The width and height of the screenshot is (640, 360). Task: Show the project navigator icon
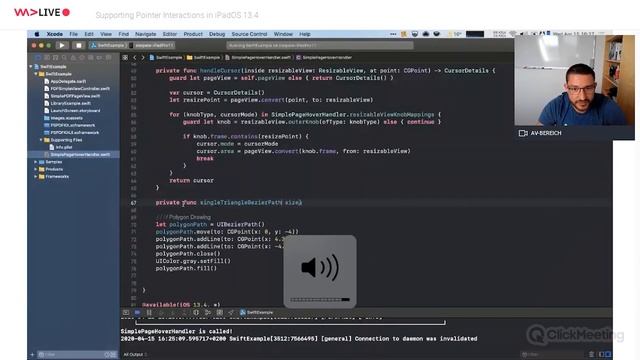pos(38,58)
